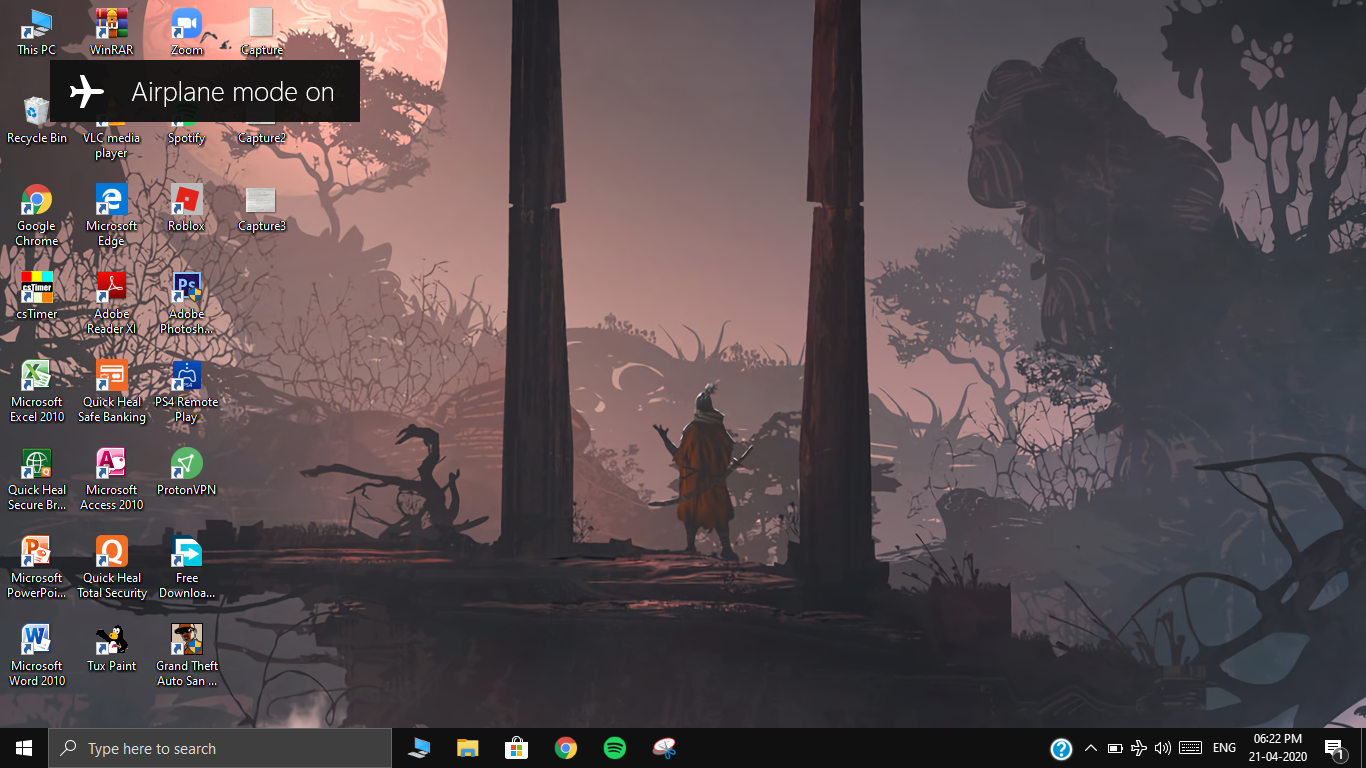The height and width of the screenshot is (768, 1366).
Task: Select the WinRAR desktop shortcut
Action: click(111, 32)
